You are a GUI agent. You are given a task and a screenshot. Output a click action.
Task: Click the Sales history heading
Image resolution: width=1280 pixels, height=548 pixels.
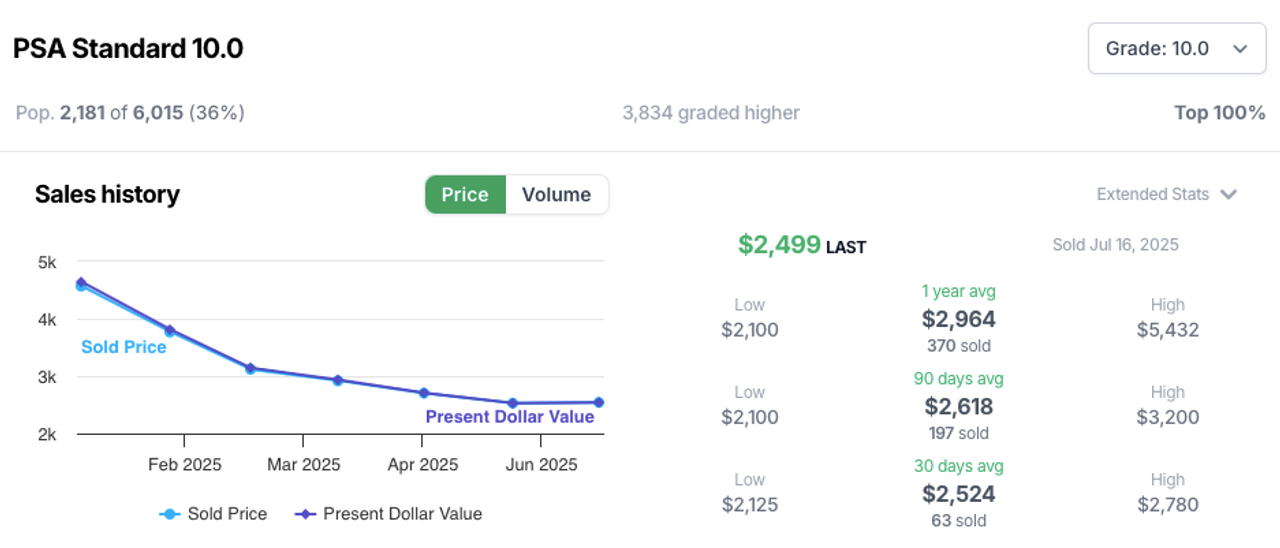pos(107,194)
